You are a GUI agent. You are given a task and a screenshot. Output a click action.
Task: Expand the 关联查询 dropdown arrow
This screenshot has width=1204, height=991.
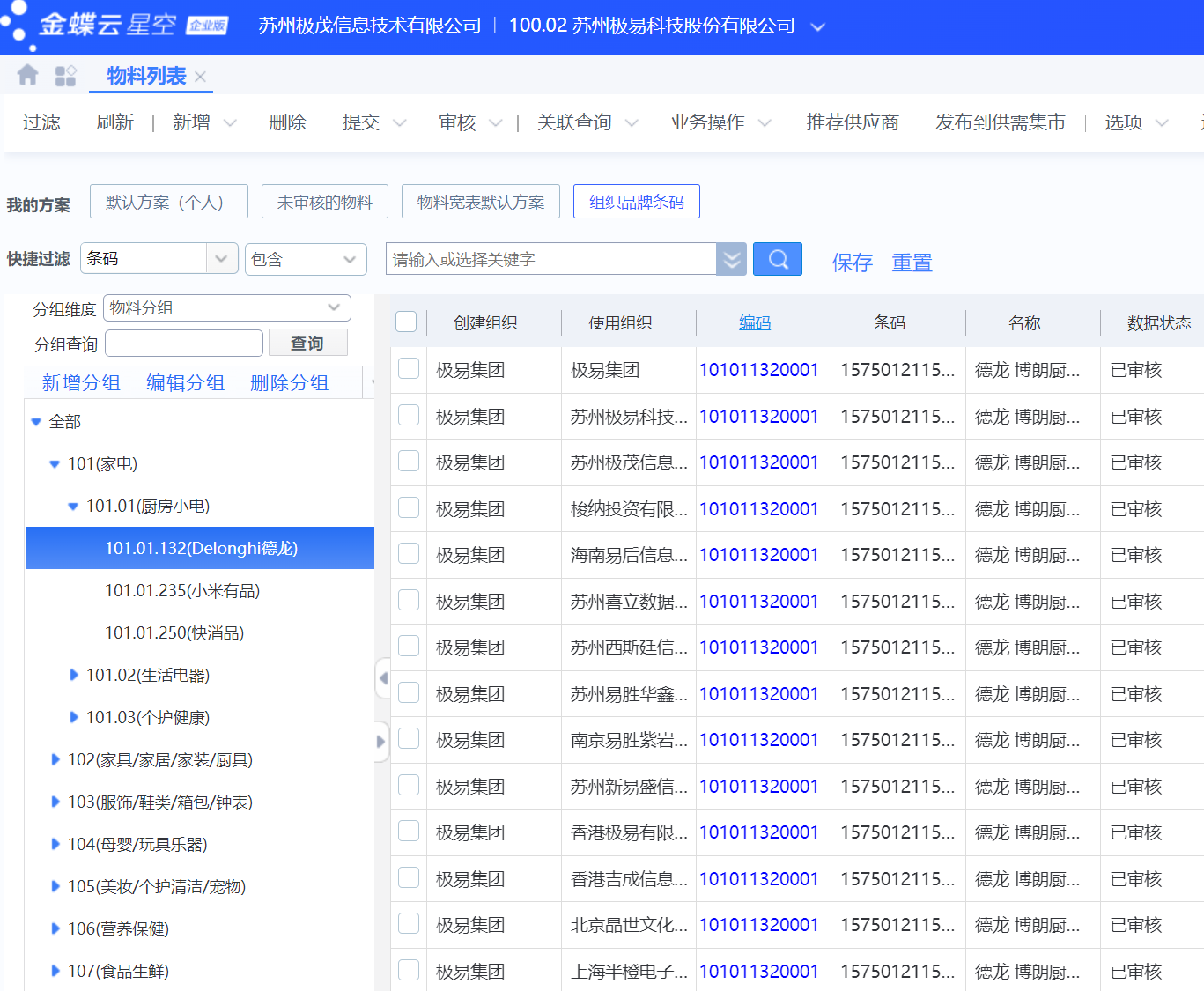pos(632,123)
